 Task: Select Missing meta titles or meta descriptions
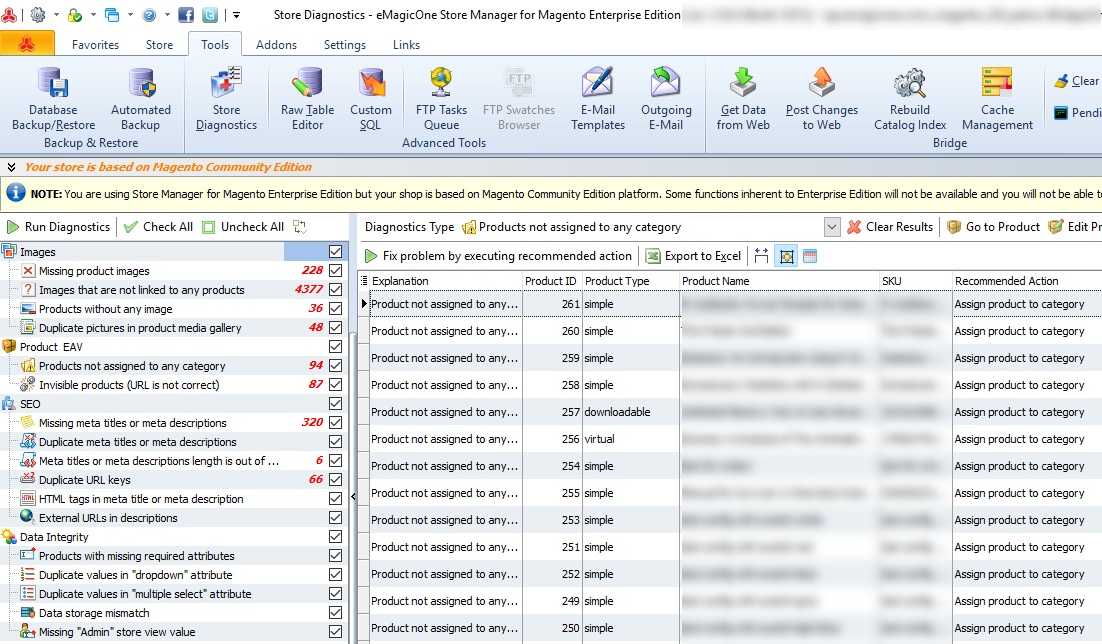click(133, 423)
